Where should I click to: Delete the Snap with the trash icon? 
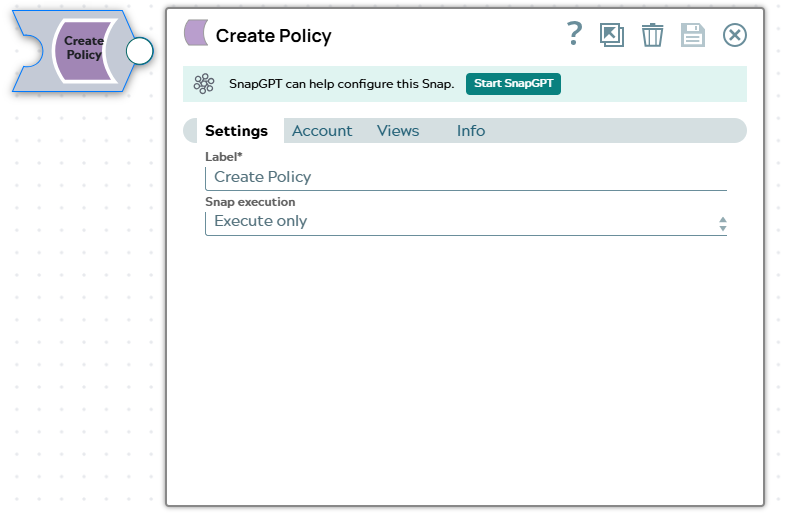click(652, 35)
